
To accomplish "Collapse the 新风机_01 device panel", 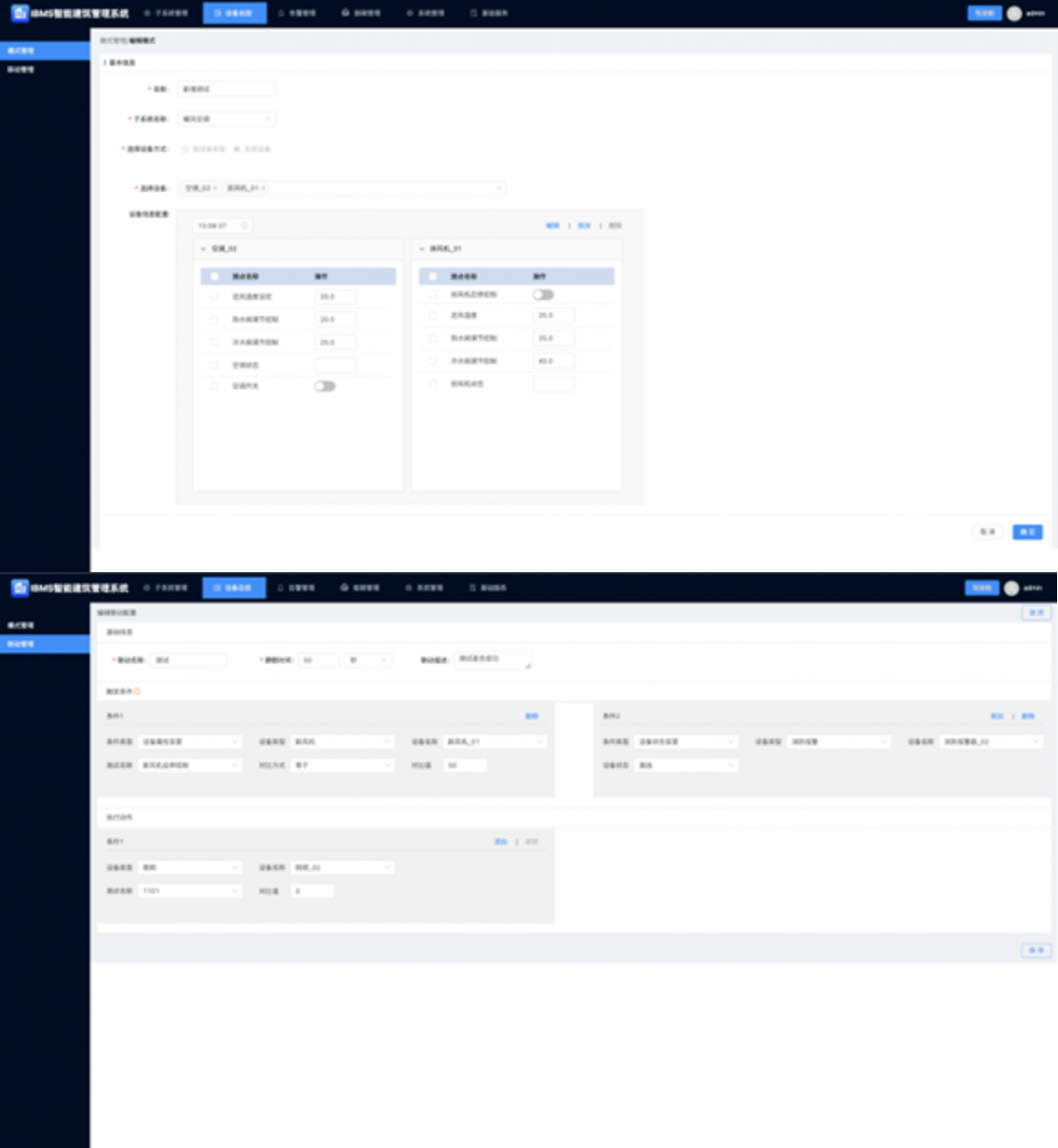I will 422,249.
